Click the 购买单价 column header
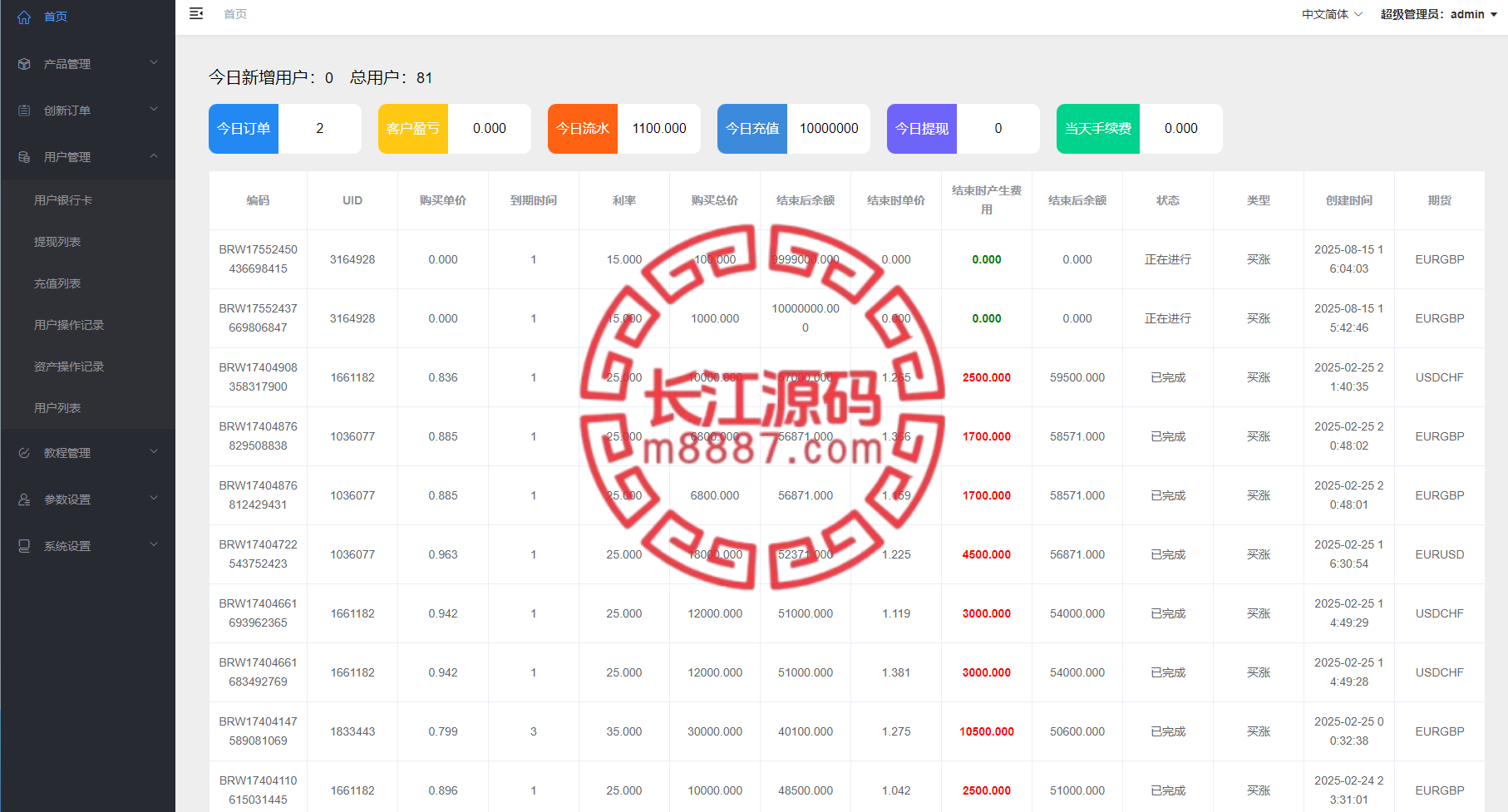This screenshot has height=812, width=1508. click(x=443, y=200)
